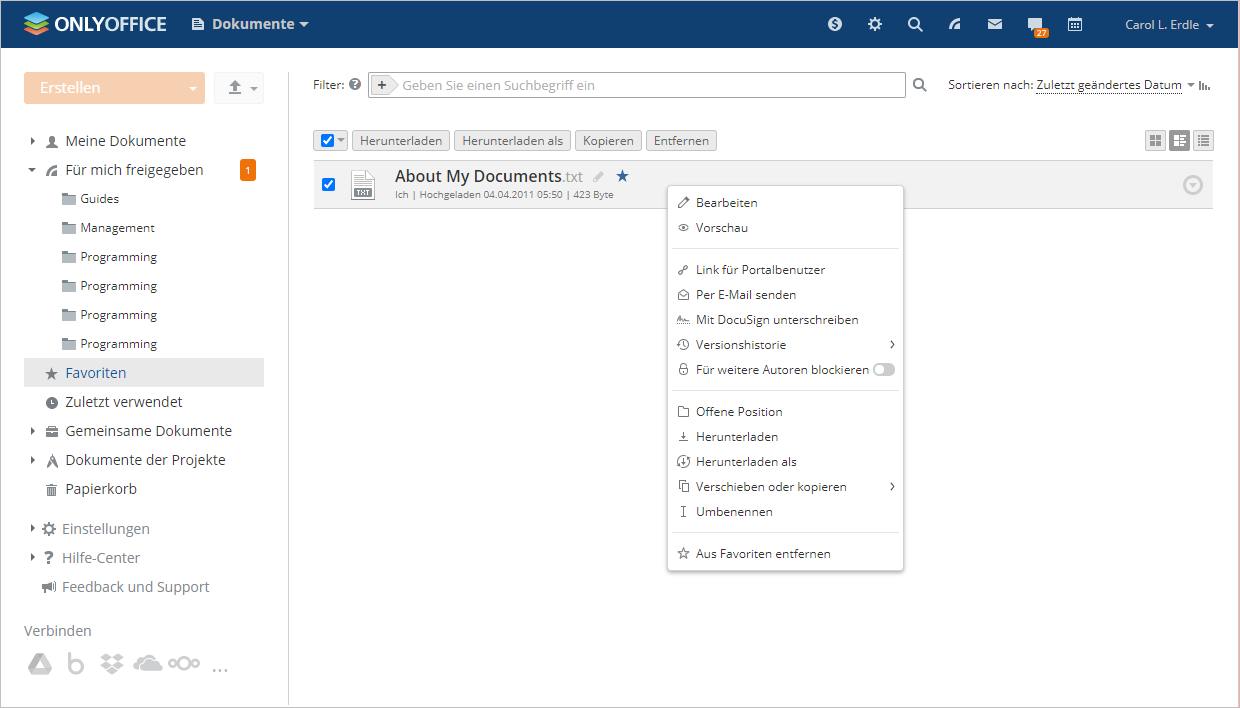Viewport: 1240px width, 708px height.
Task: Choose Umbenennen in context menu
Action: (785, 512)
